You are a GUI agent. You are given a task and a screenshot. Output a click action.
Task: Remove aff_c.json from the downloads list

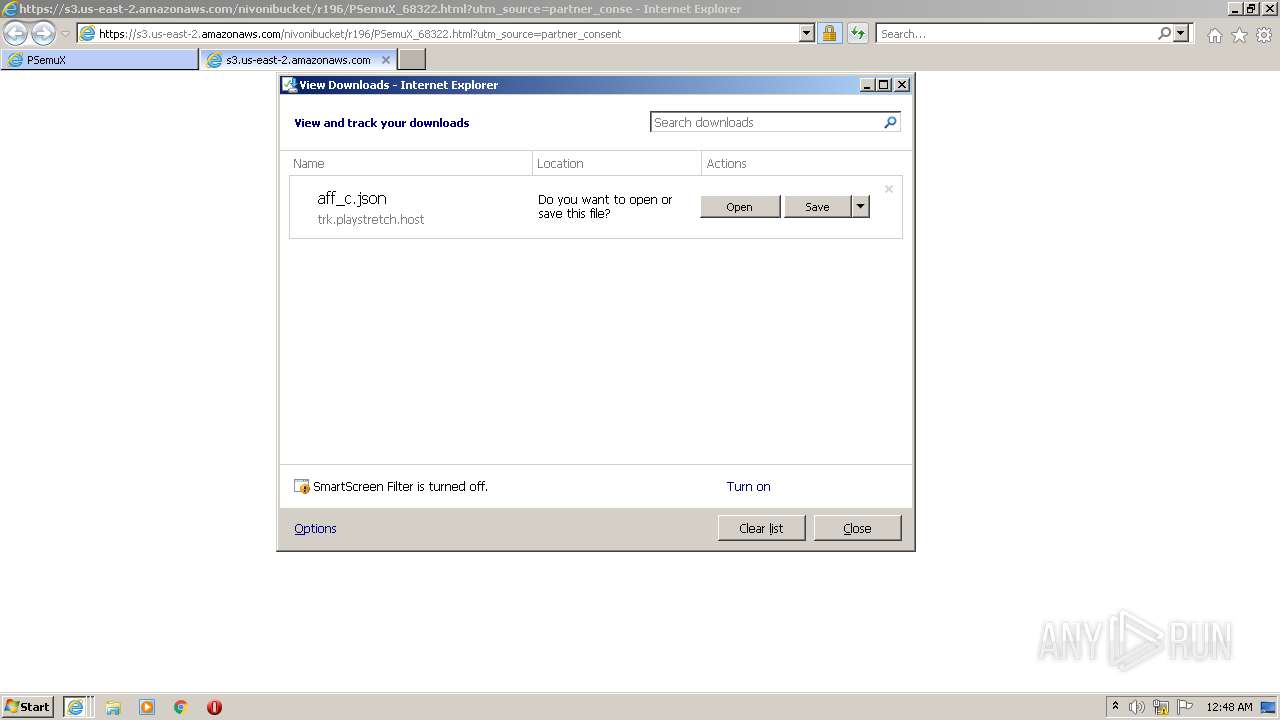click(888, 189)
